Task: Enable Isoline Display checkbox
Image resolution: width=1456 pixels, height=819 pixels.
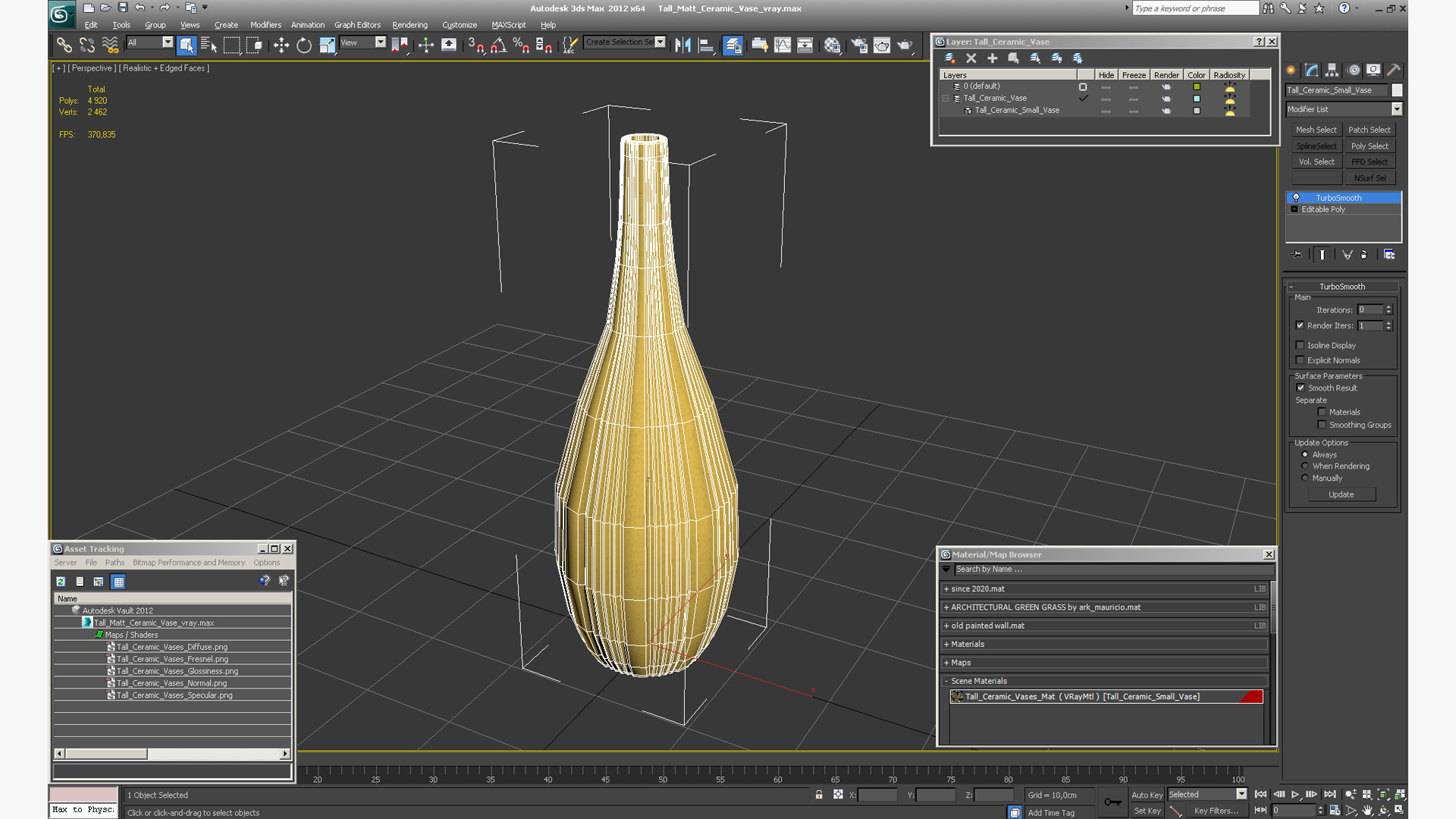Action: point(1301,345)
